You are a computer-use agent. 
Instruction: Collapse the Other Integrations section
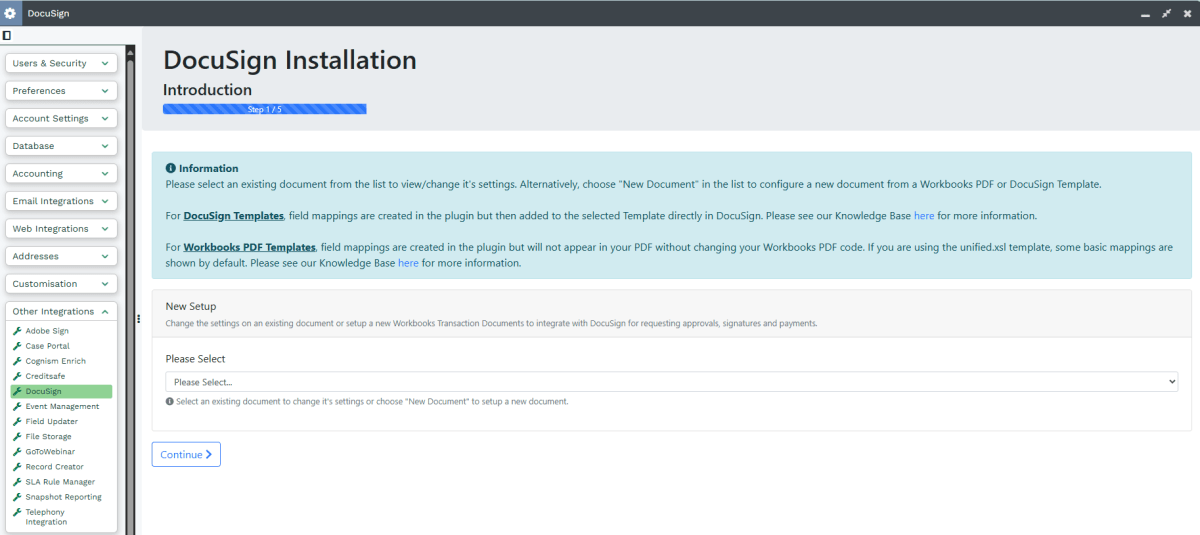coord(61,311)
